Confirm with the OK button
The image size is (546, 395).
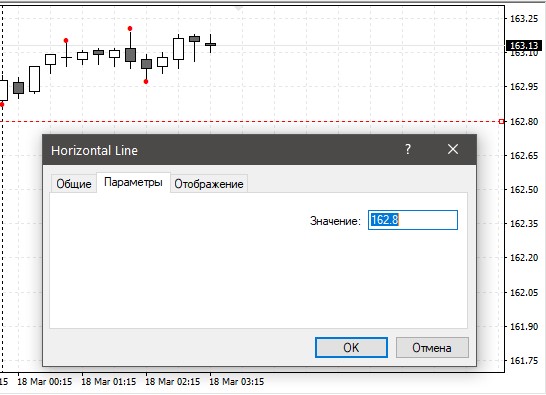(351, 347)
